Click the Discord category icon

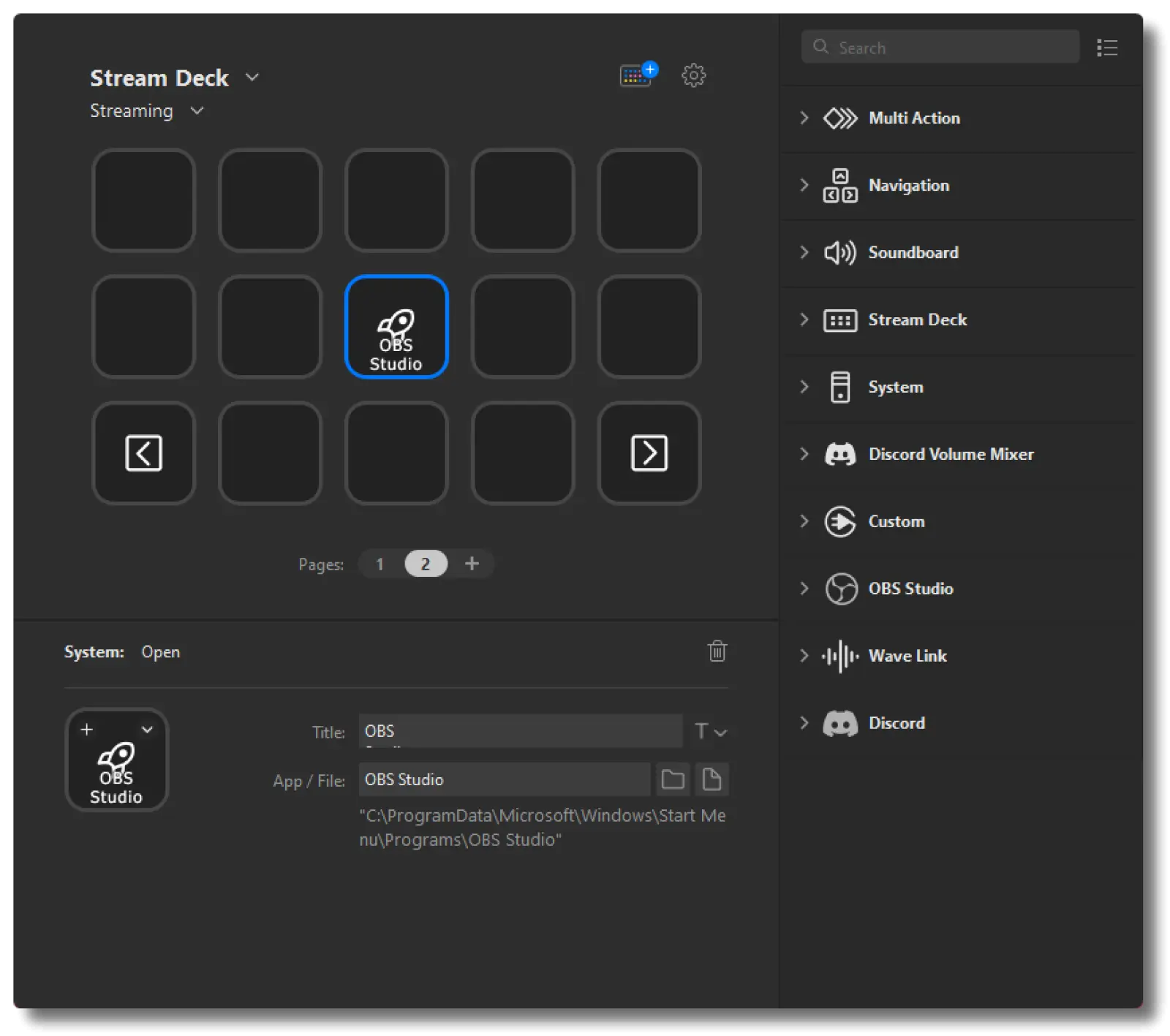[x=839, y=723]
